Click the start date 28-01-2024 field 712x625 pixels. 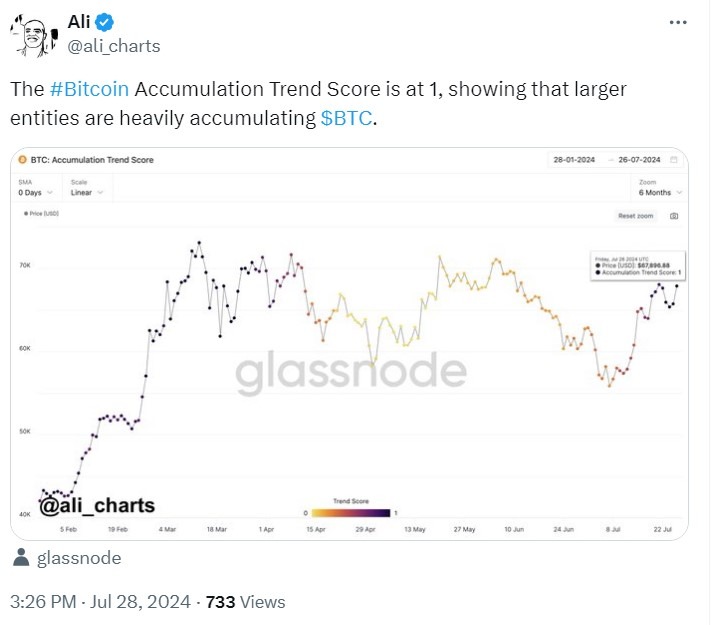pos(574,160)
